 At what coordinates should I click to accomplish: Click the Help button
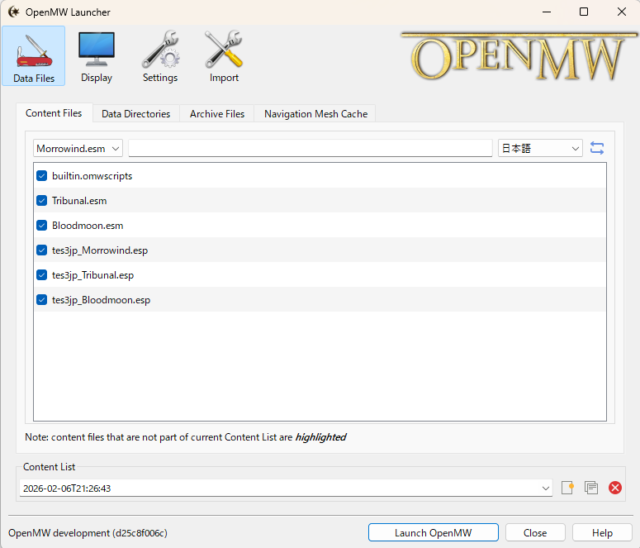602,532
